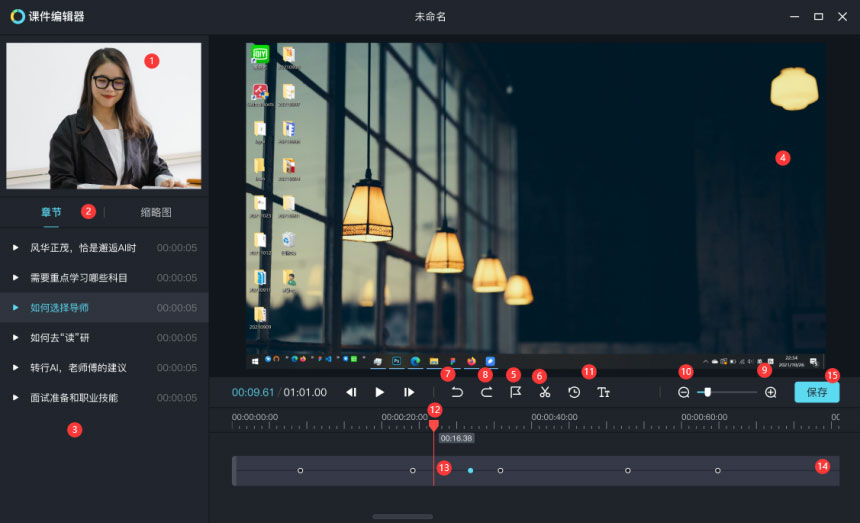The width and height of the screenshot is (860, 523).
Task: Switch to the 缩略图 tab
Action: point(156,212)
